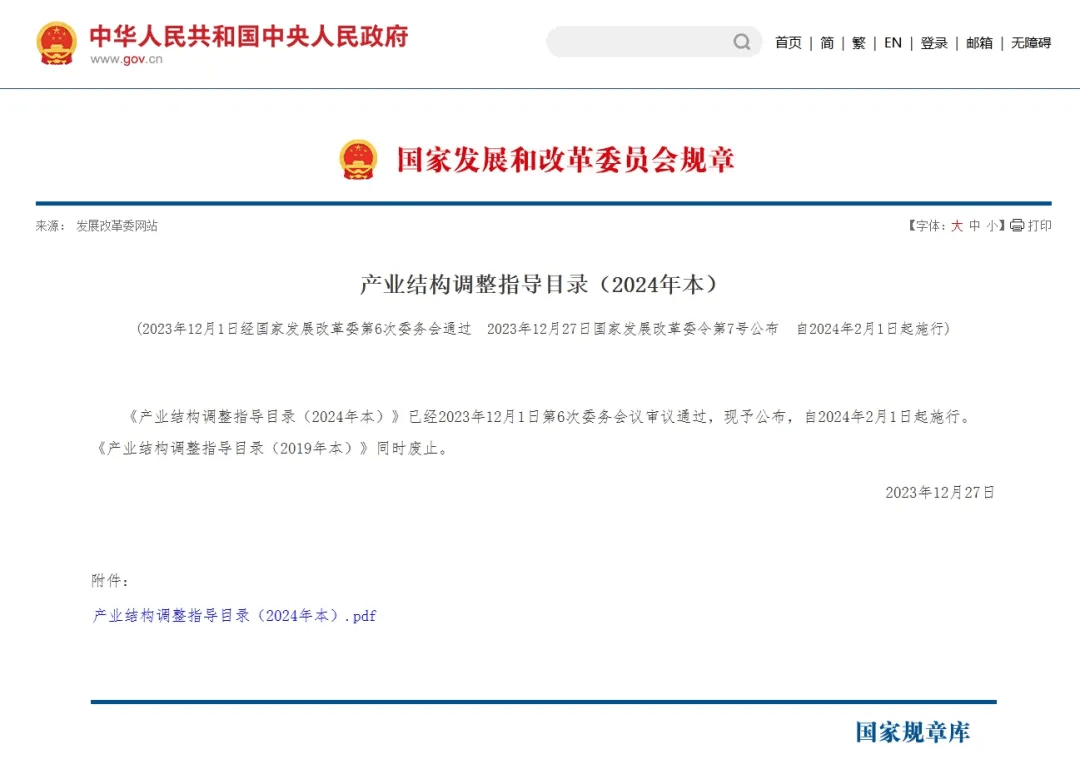Go to 首页 in top navigation
This screenshot has height=779, width=1080.
tap(788, 43)
